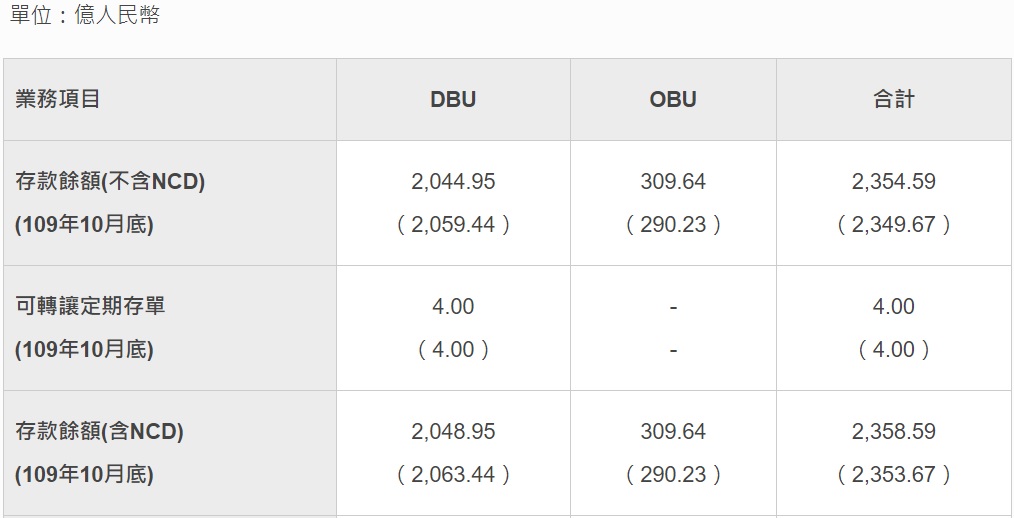Select bracketed OBU value 290.23 in the last row

673,474
